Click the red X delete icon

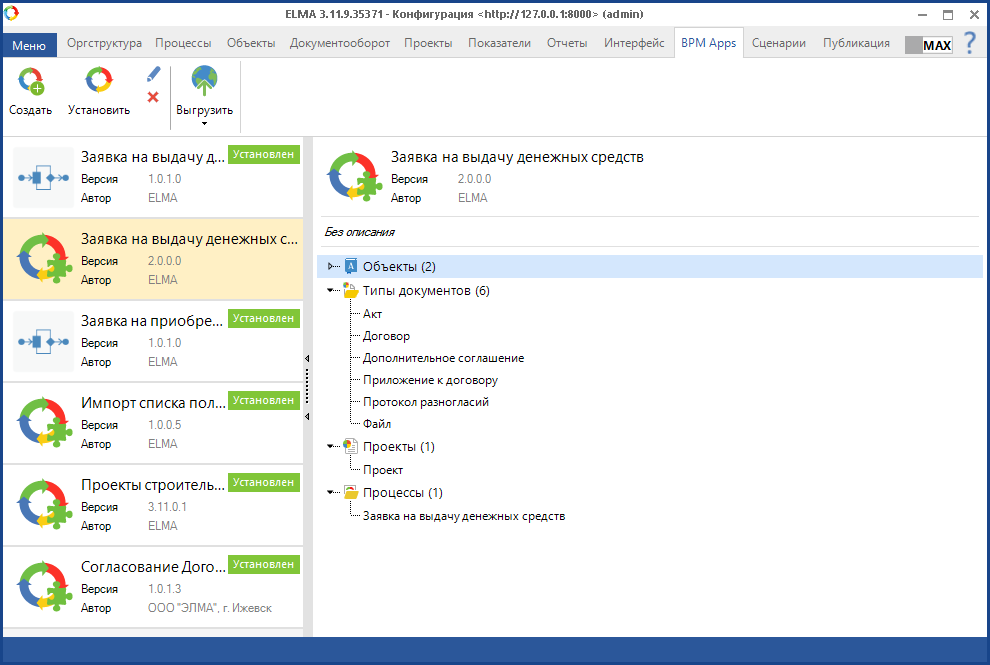click(153, 97)
